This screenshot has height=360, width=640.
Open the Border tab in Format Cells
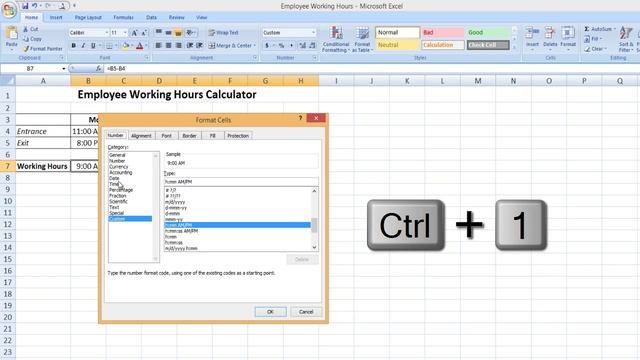pos(189,136)
